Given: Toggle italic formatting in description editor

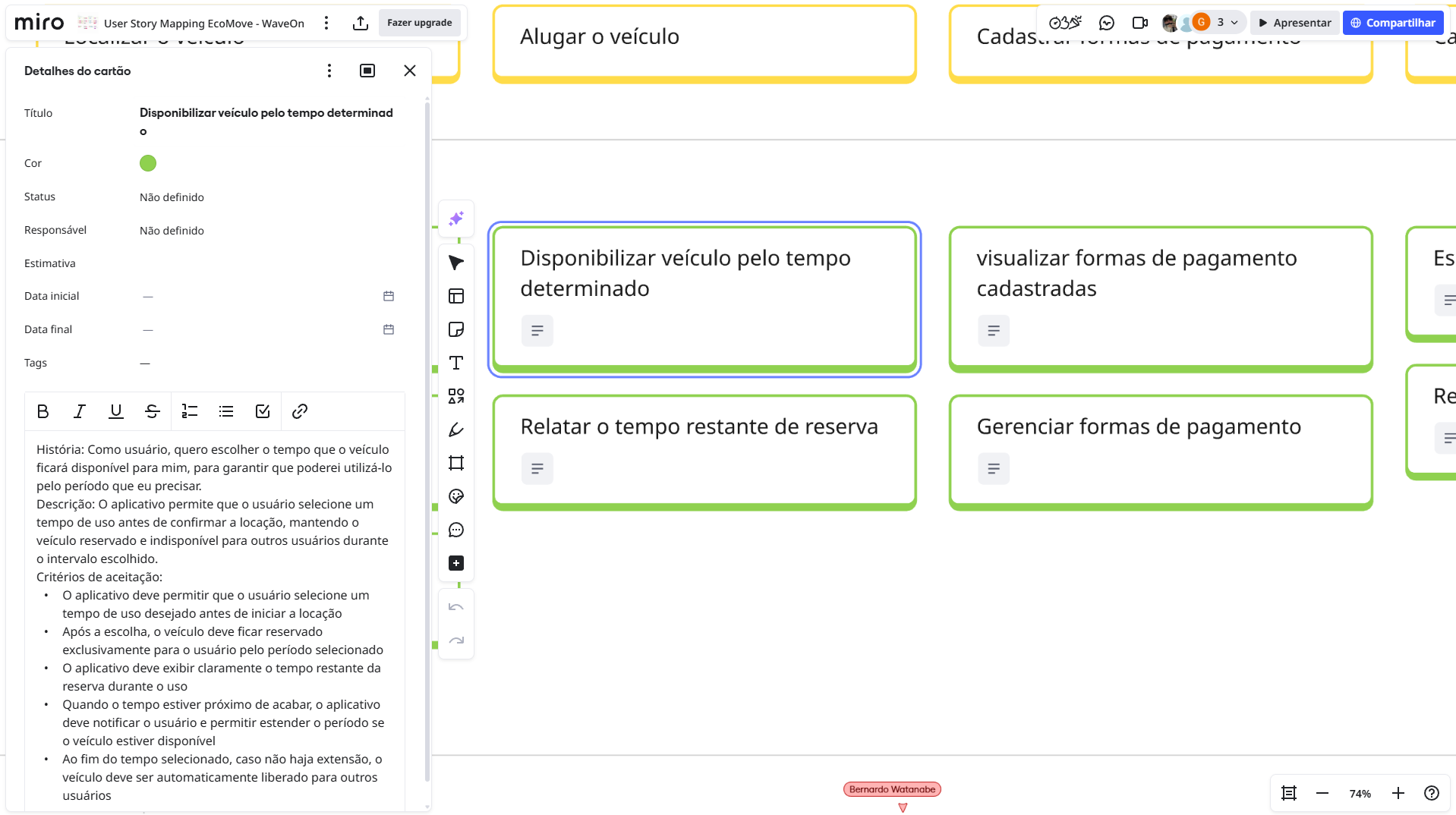Looking at the screenshot, I should click(79, 411).
